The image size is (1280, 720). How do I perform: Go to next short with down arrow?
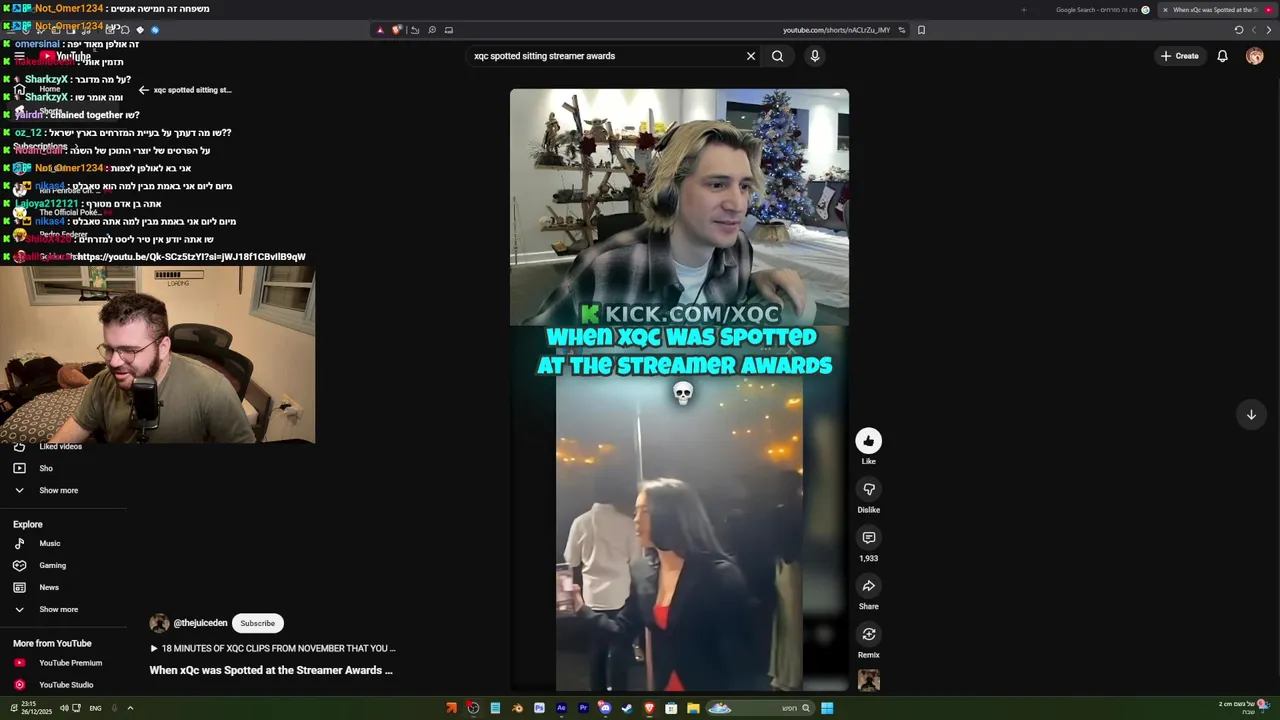click(1251, 414)
